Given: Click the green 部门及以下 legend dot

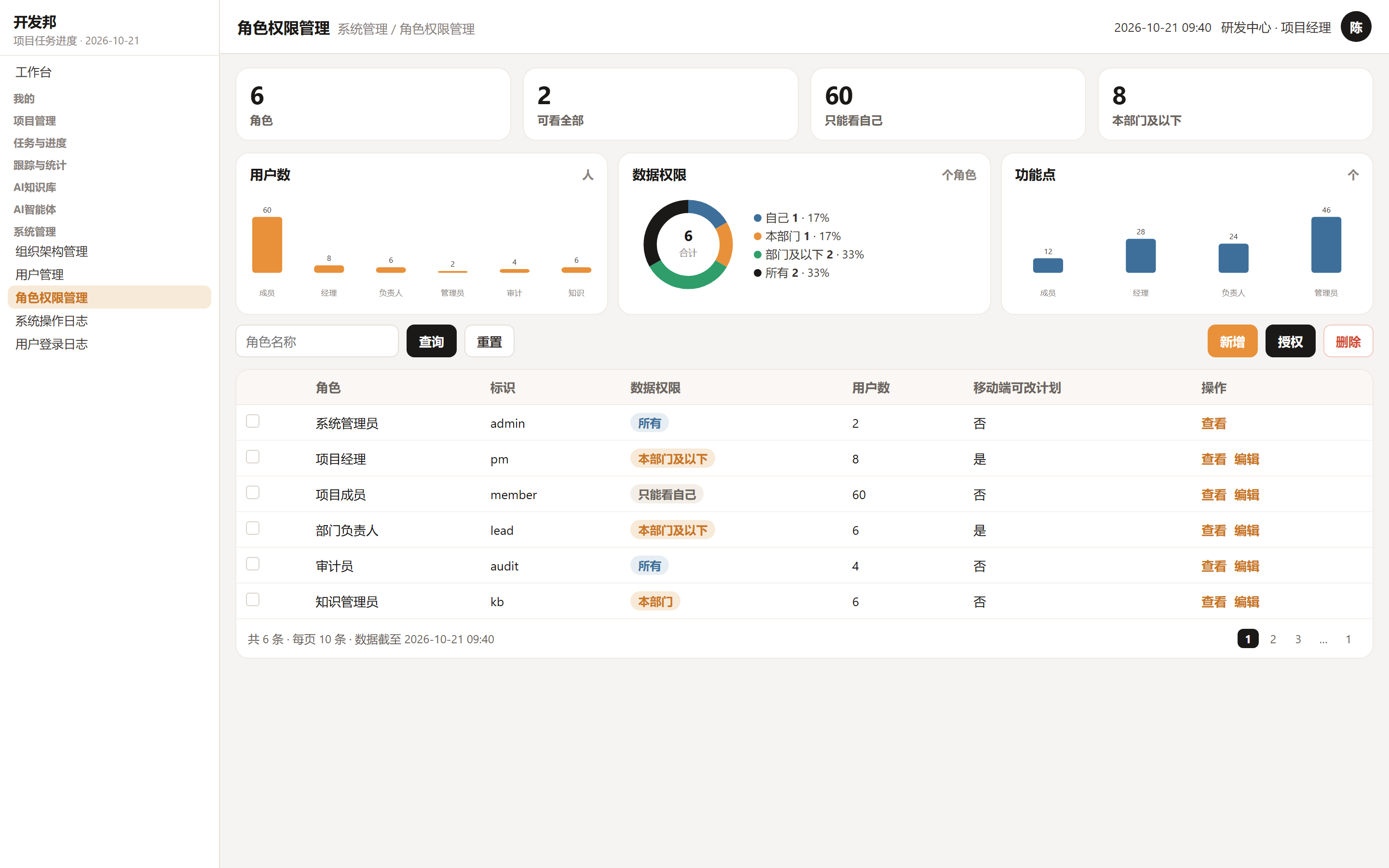Looking at the screenshot, I should (757, 255).
